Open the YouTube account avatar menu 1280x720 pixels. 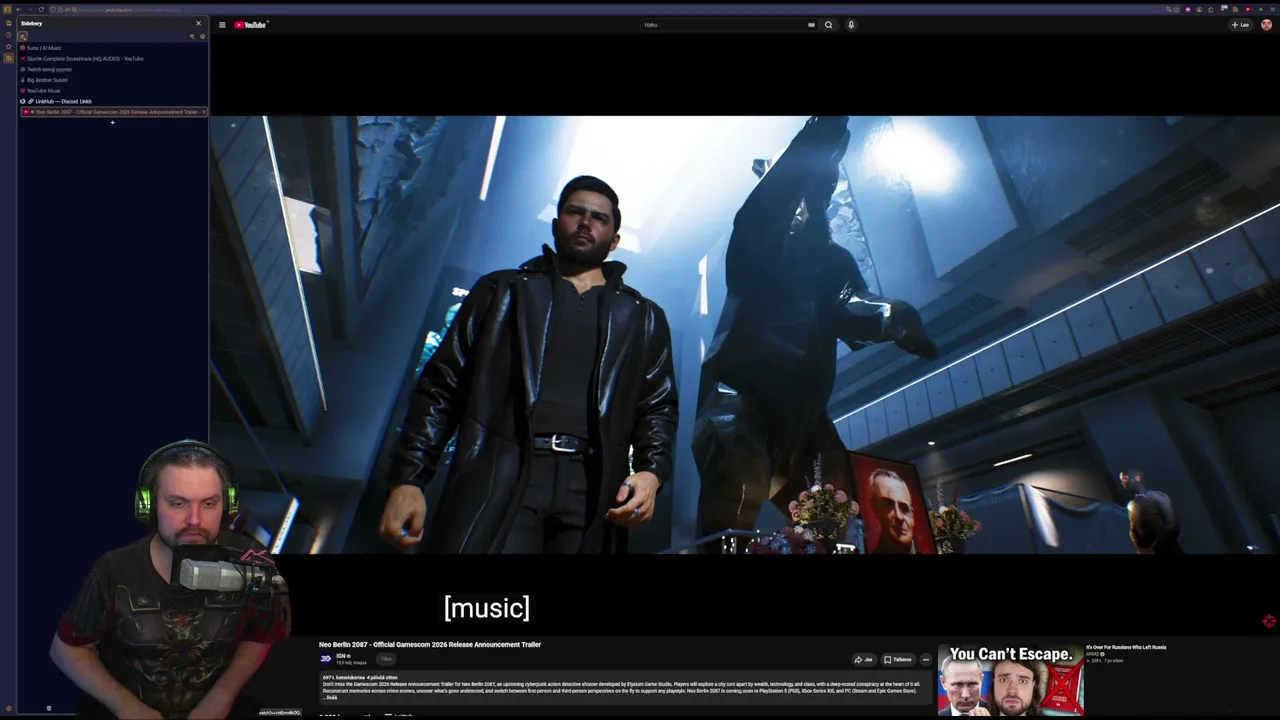click(1266, 25)
